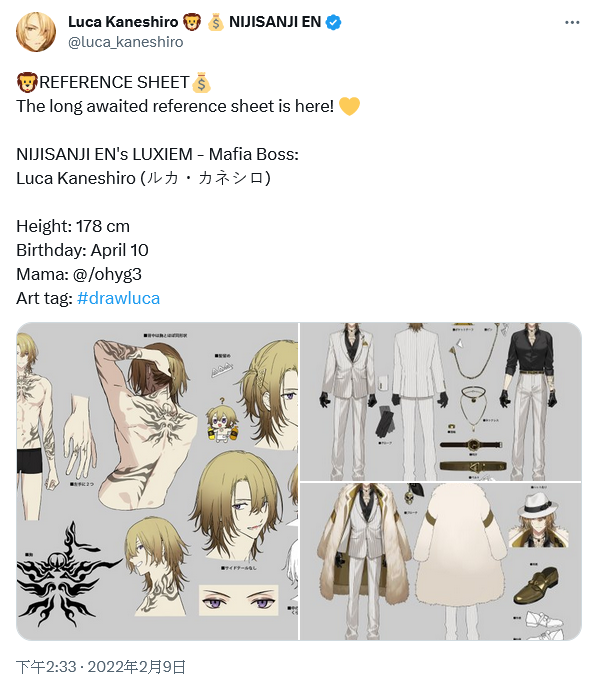Click the lion emoji in display name
The height and width of the screenshot is (693, 598).
pyautogui.click(x=192, y=22)
